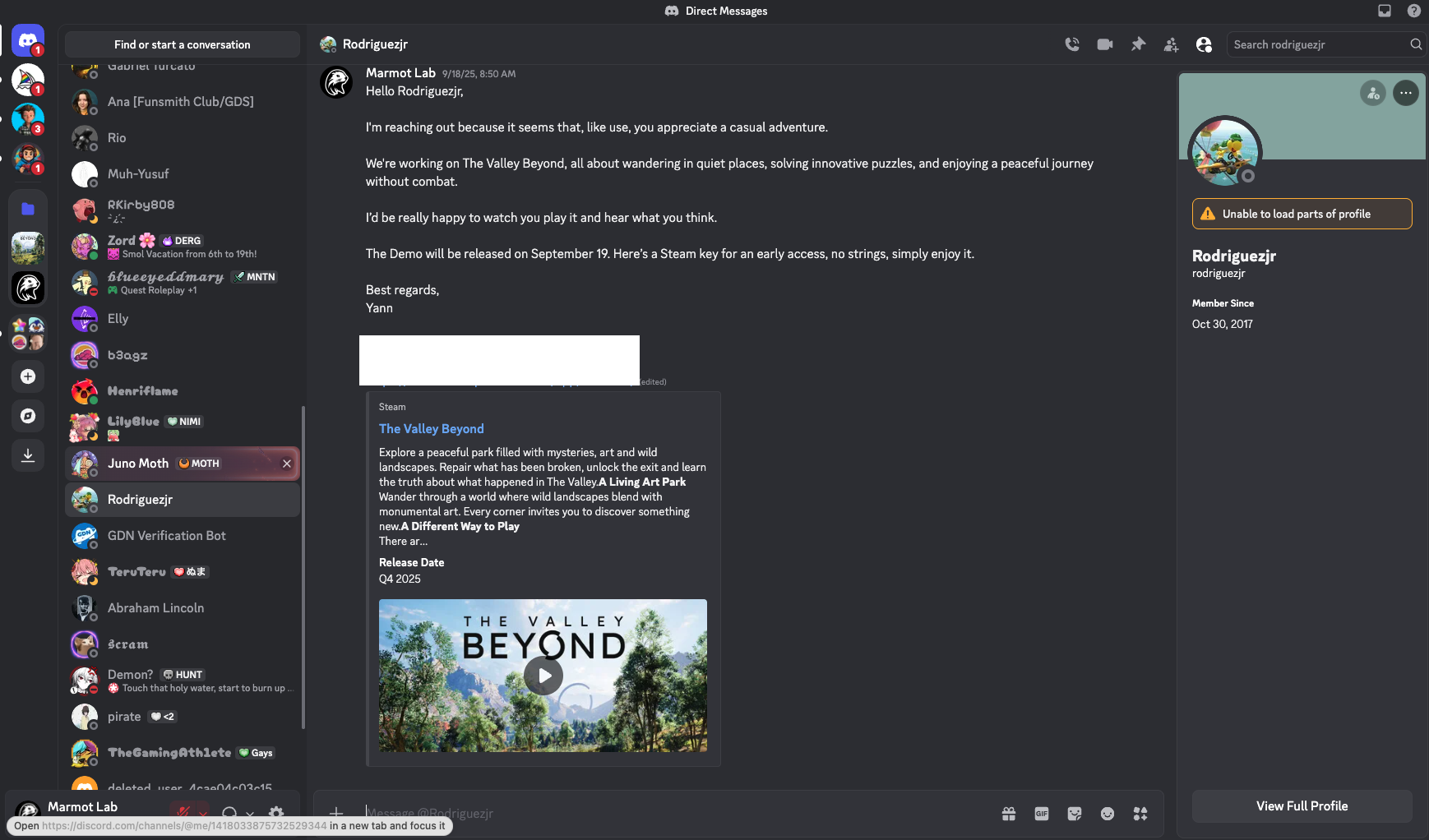Viewport: 1429px width, 840px height.
Task: Click Find or start a conversation
Action: 183,44
